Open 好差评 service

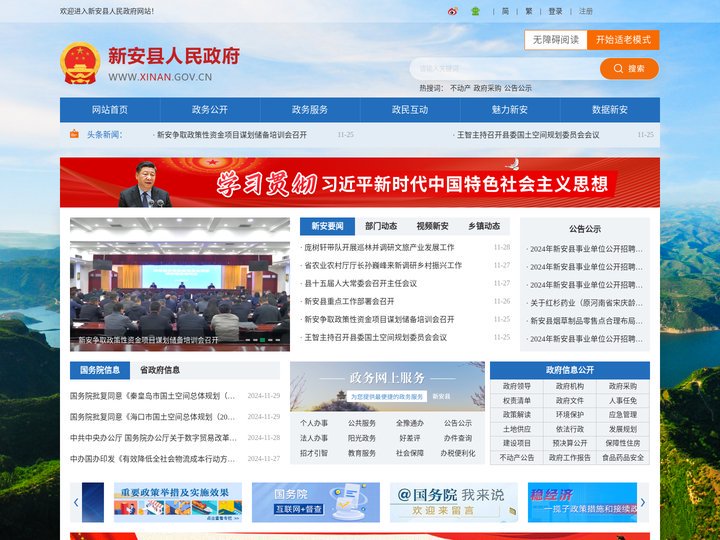point(410,438)
